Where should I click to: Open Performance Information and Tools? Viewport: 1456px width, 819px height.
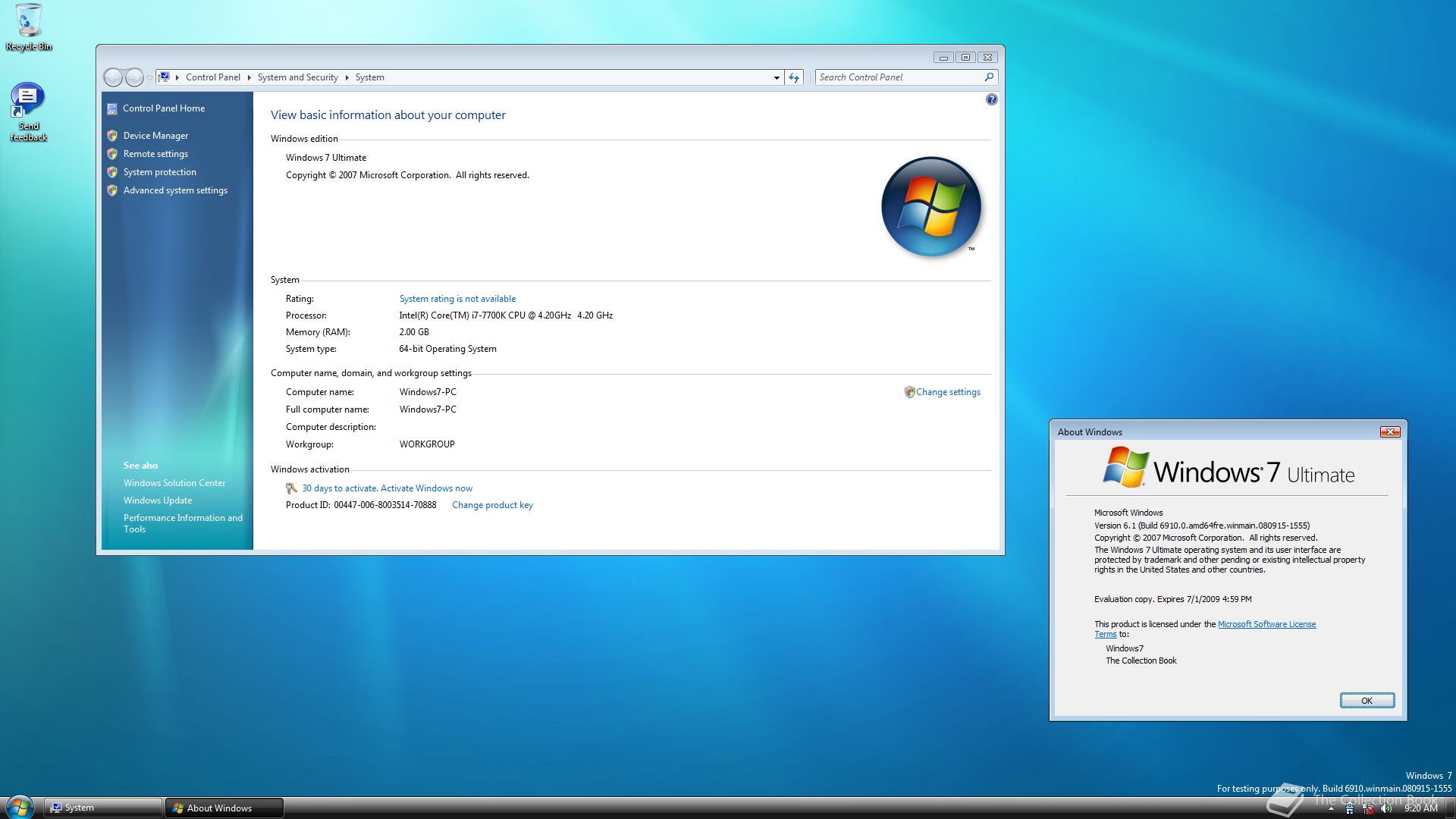(x=183, y=523)
